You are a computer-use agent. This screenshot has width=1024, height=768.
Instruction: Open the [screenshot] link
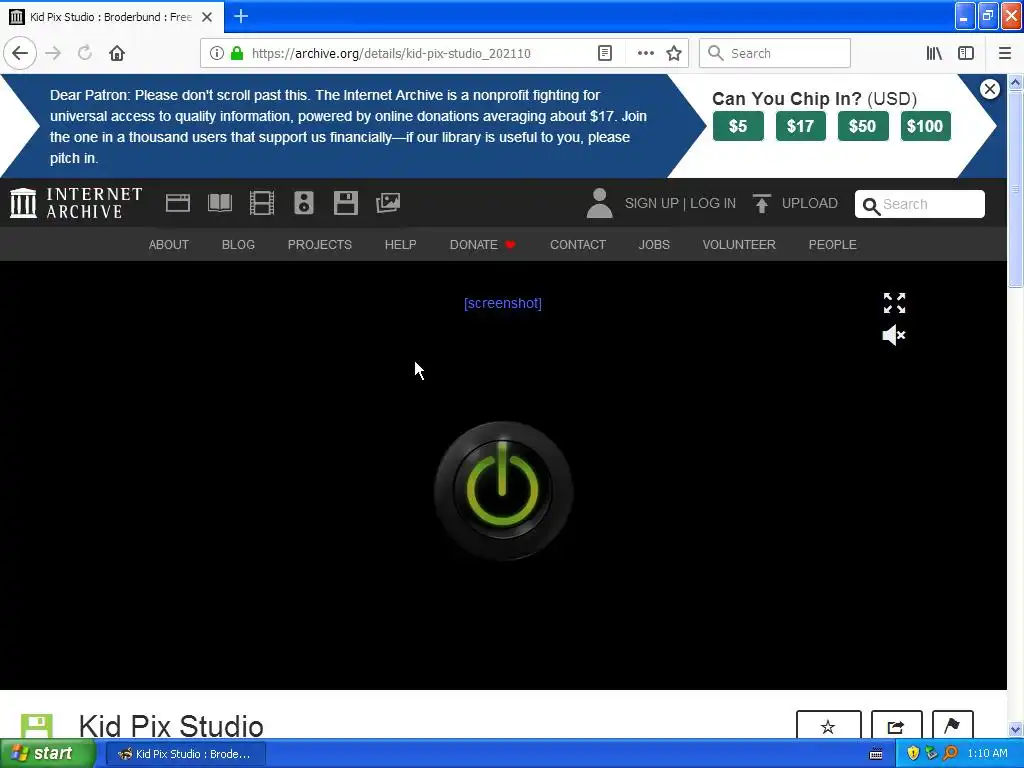tap(503, 303)
